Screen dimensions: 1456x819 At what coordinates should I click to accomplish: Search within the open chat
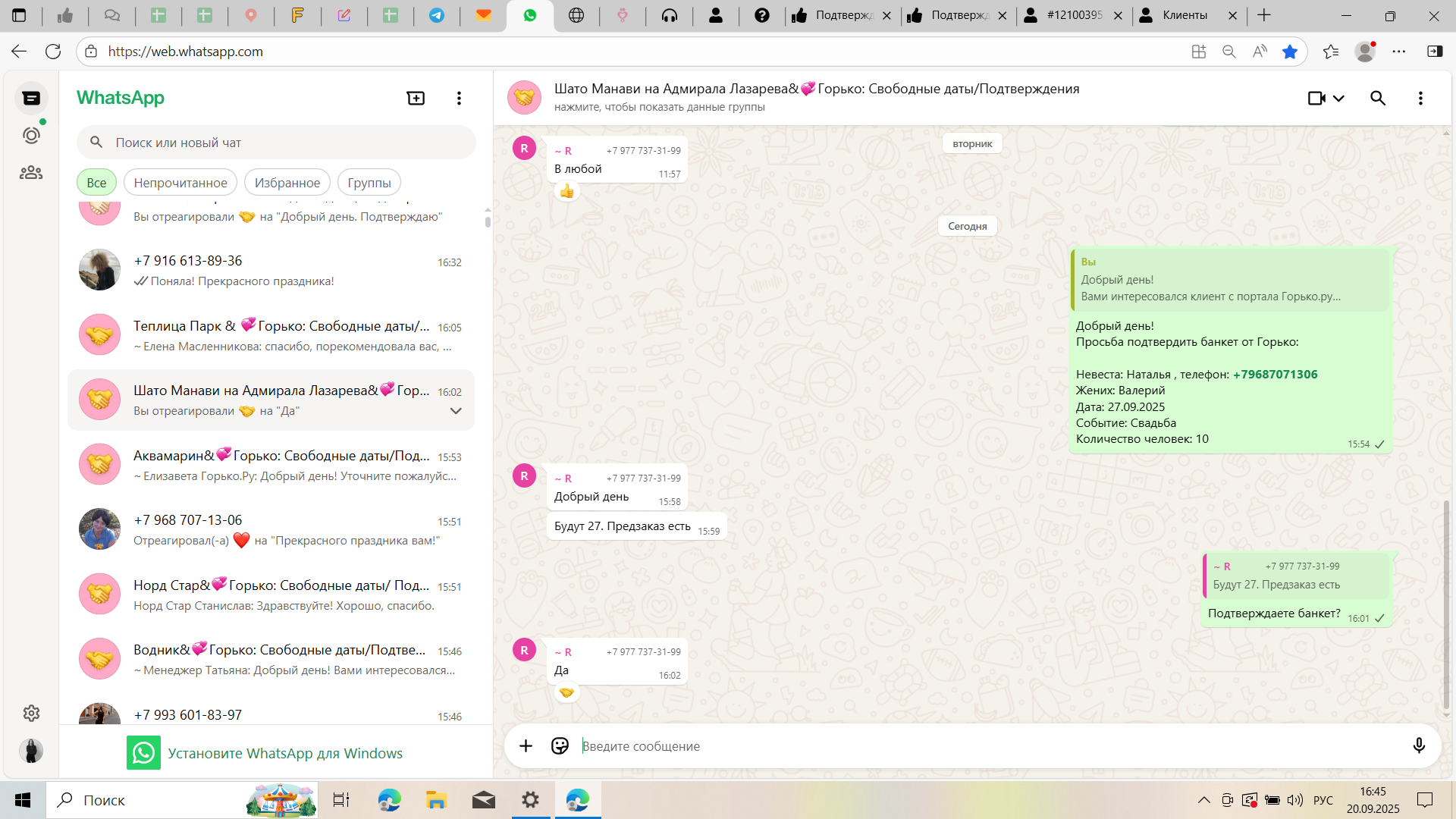coord(1378,98)
